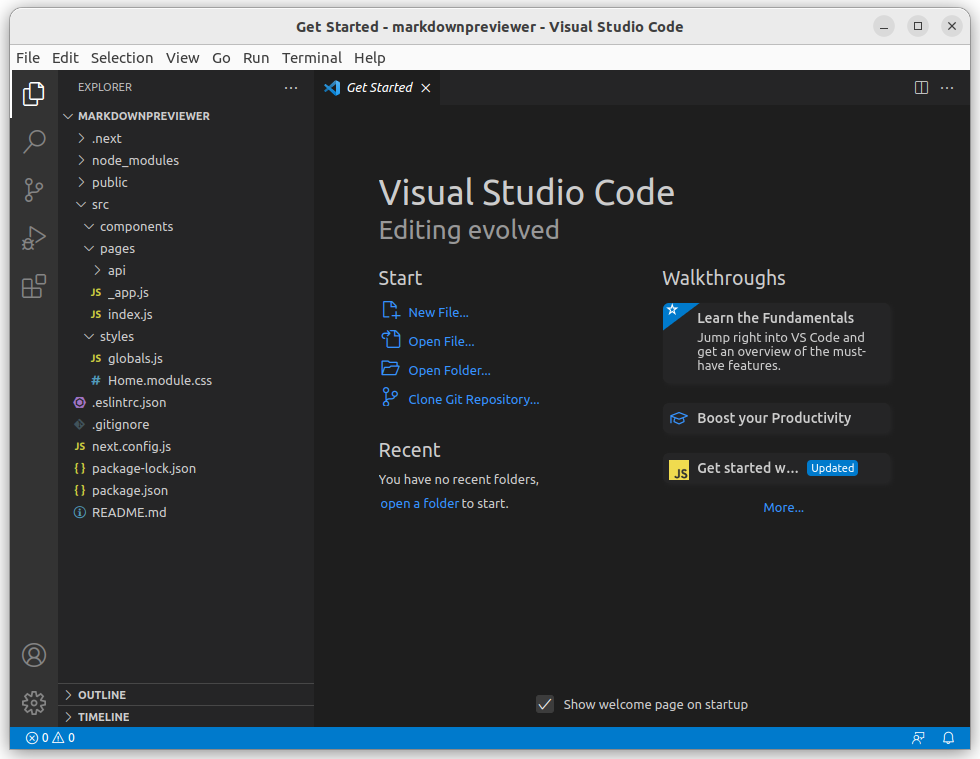Open the Learn the Fundamentals walkthrough
The height and width of the screenshot is (759, 980).
776,343
